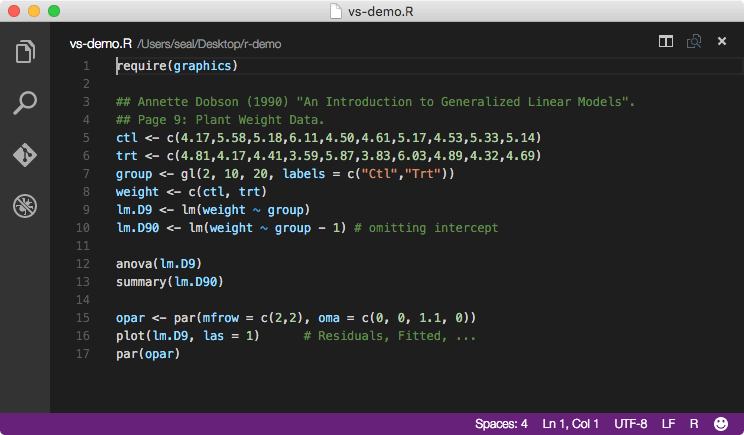Click the window title vs-demo.R
This screenshot has width=744, height=435.
[x=381, y=11]
